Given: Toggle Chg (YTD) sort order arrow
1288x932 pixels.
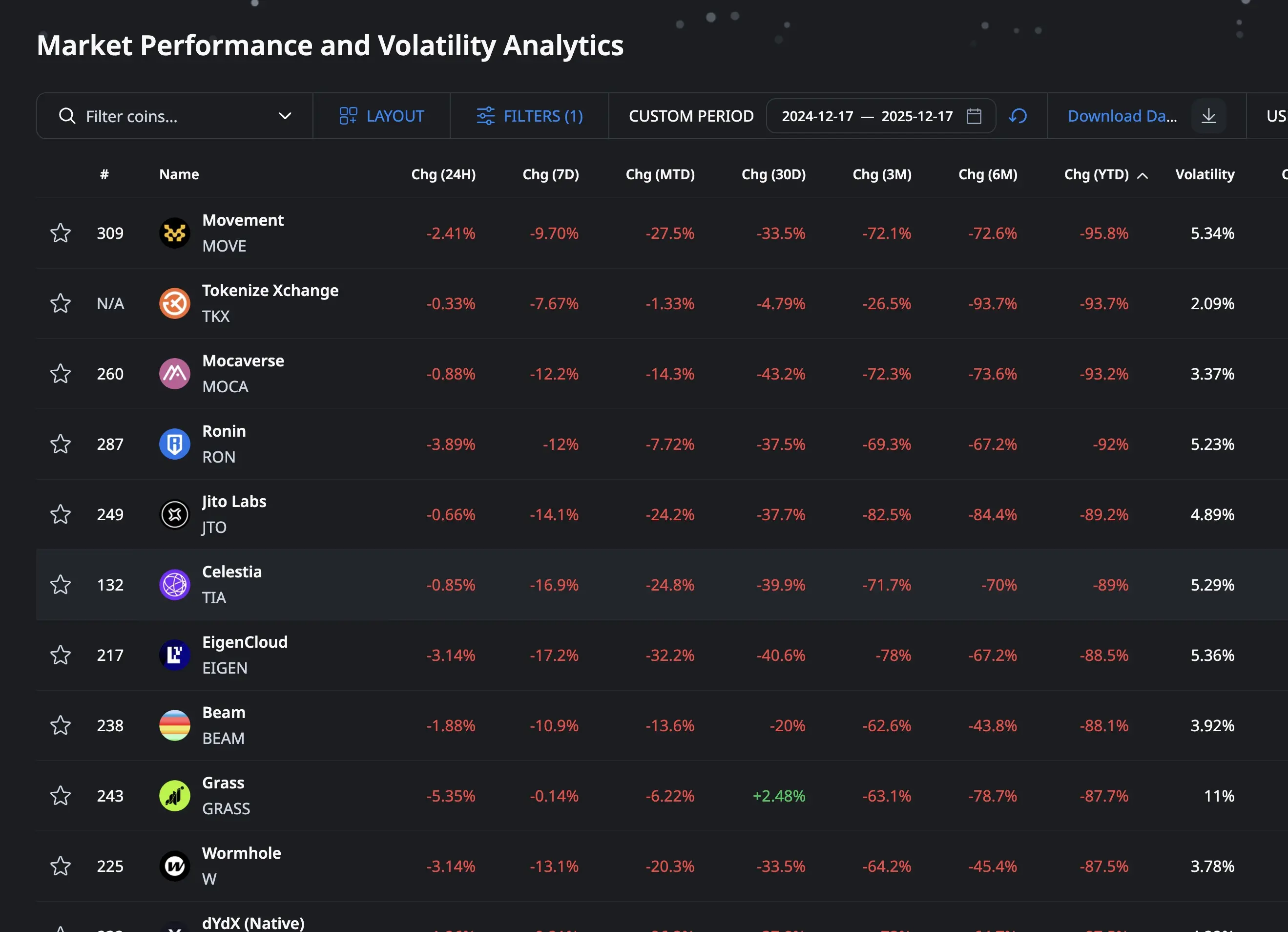Looking at the screenshot, I should coord(1143,175).
